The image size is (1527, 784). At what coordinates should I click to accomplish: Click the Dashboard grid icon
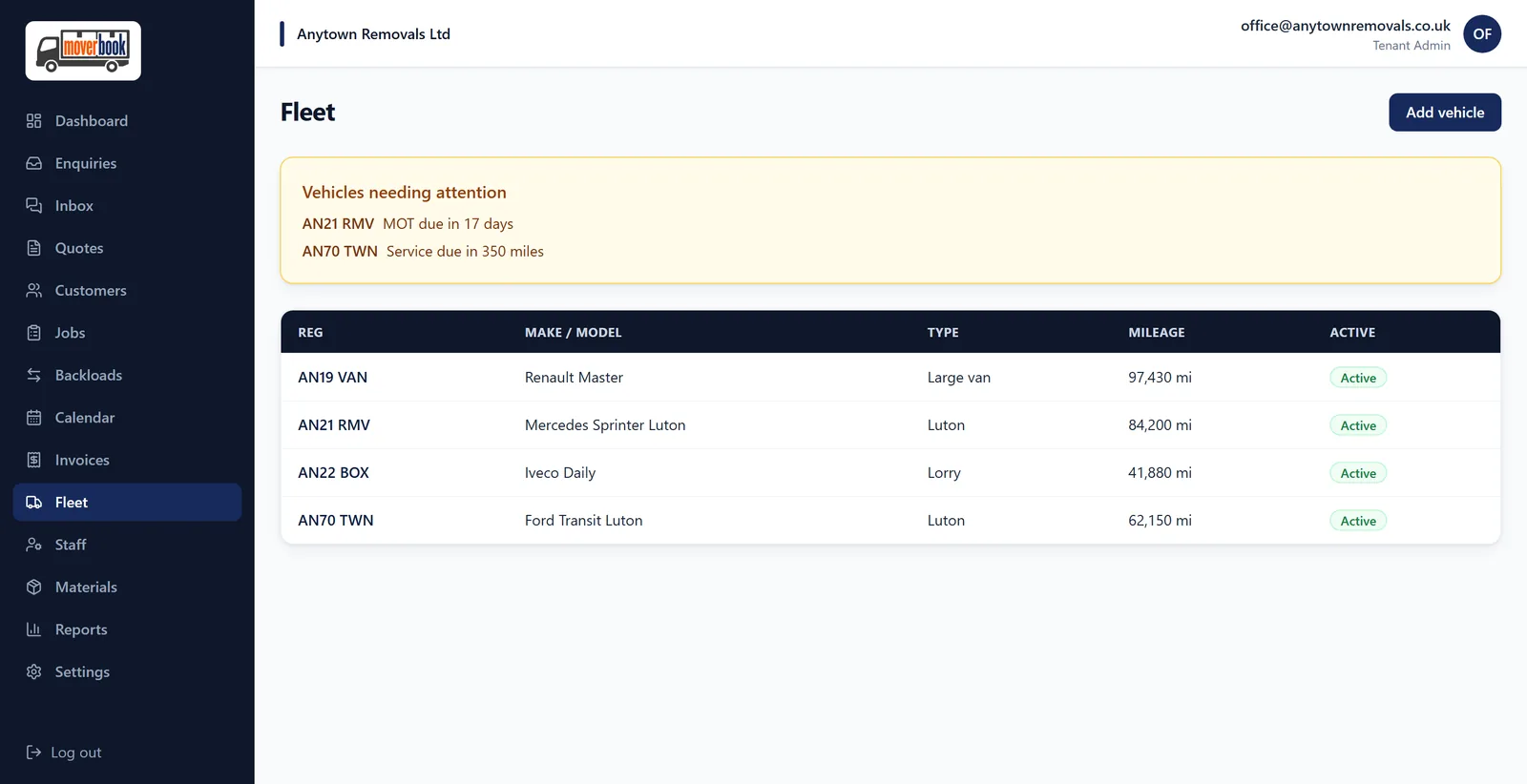[x=34, y=121]
